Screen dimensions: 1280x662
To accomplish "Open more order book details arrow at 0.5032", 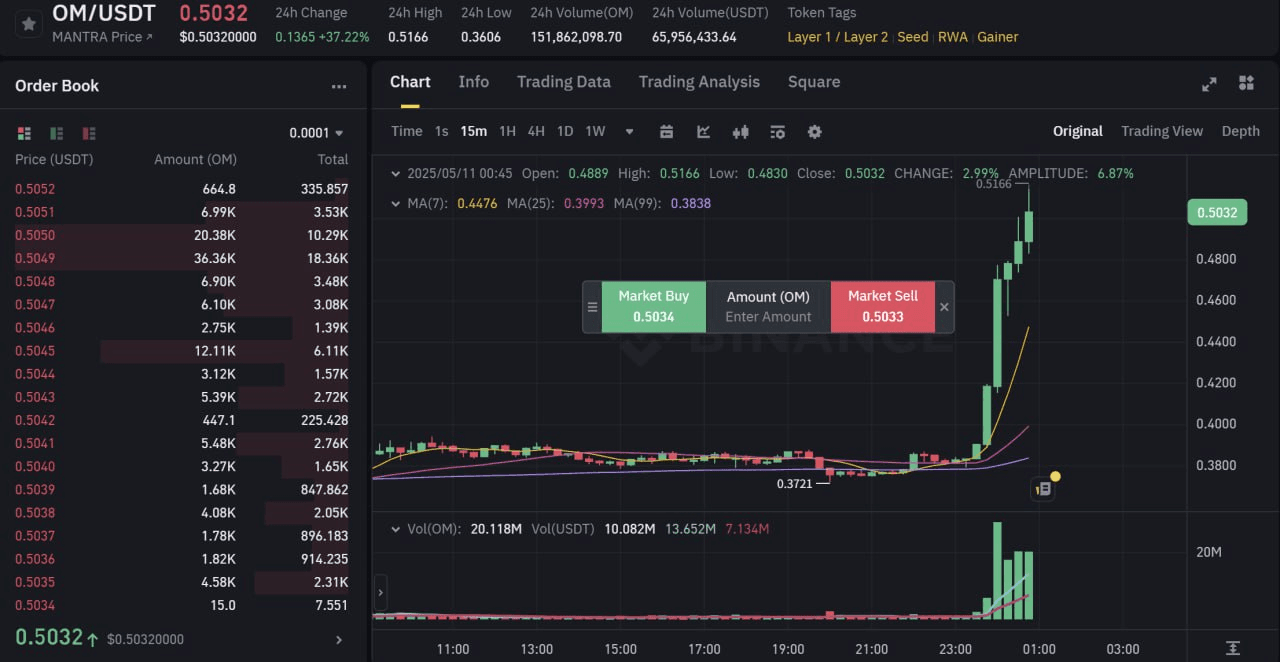I will [339, 640].
